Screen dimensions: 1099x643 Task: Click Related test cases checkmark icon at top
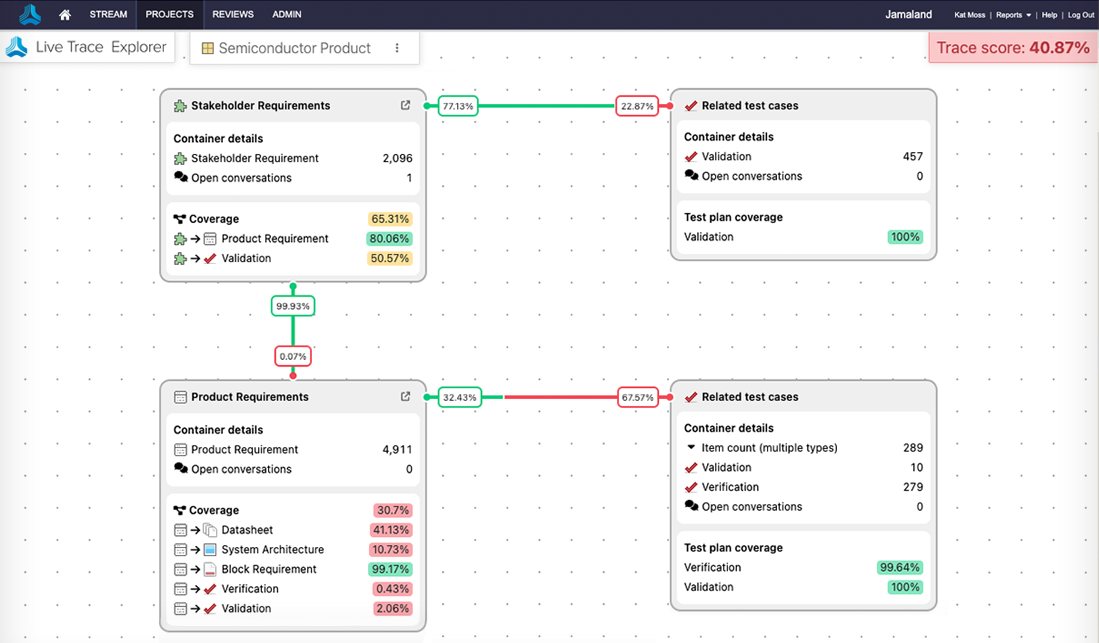click(691, 106)
